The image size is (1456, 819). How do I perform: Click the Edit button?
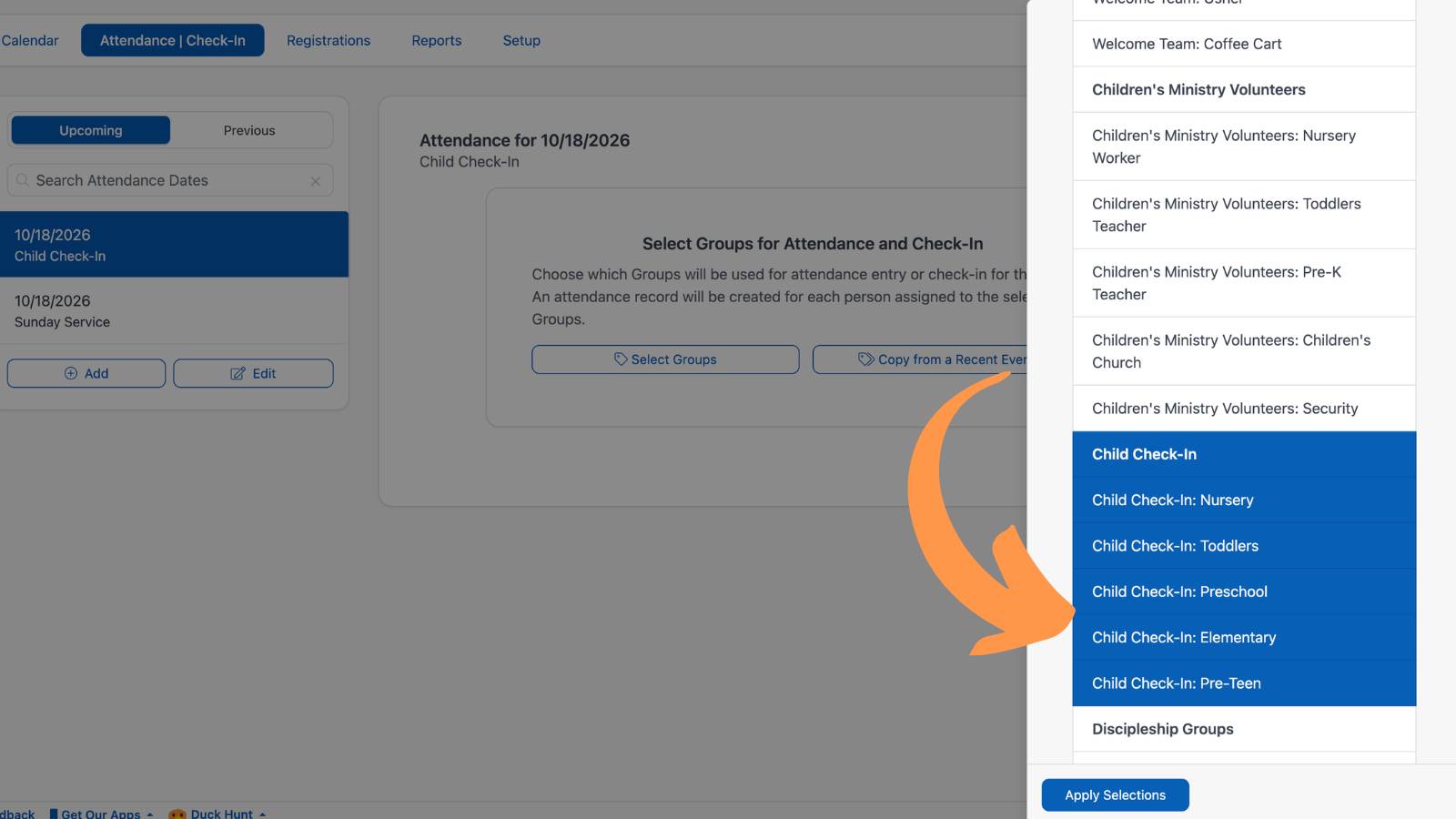(253, 373)
